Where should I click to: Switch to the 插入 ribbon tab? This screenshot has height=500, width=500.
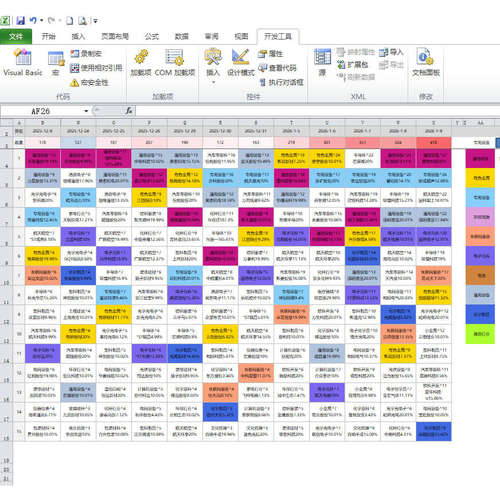78,36
